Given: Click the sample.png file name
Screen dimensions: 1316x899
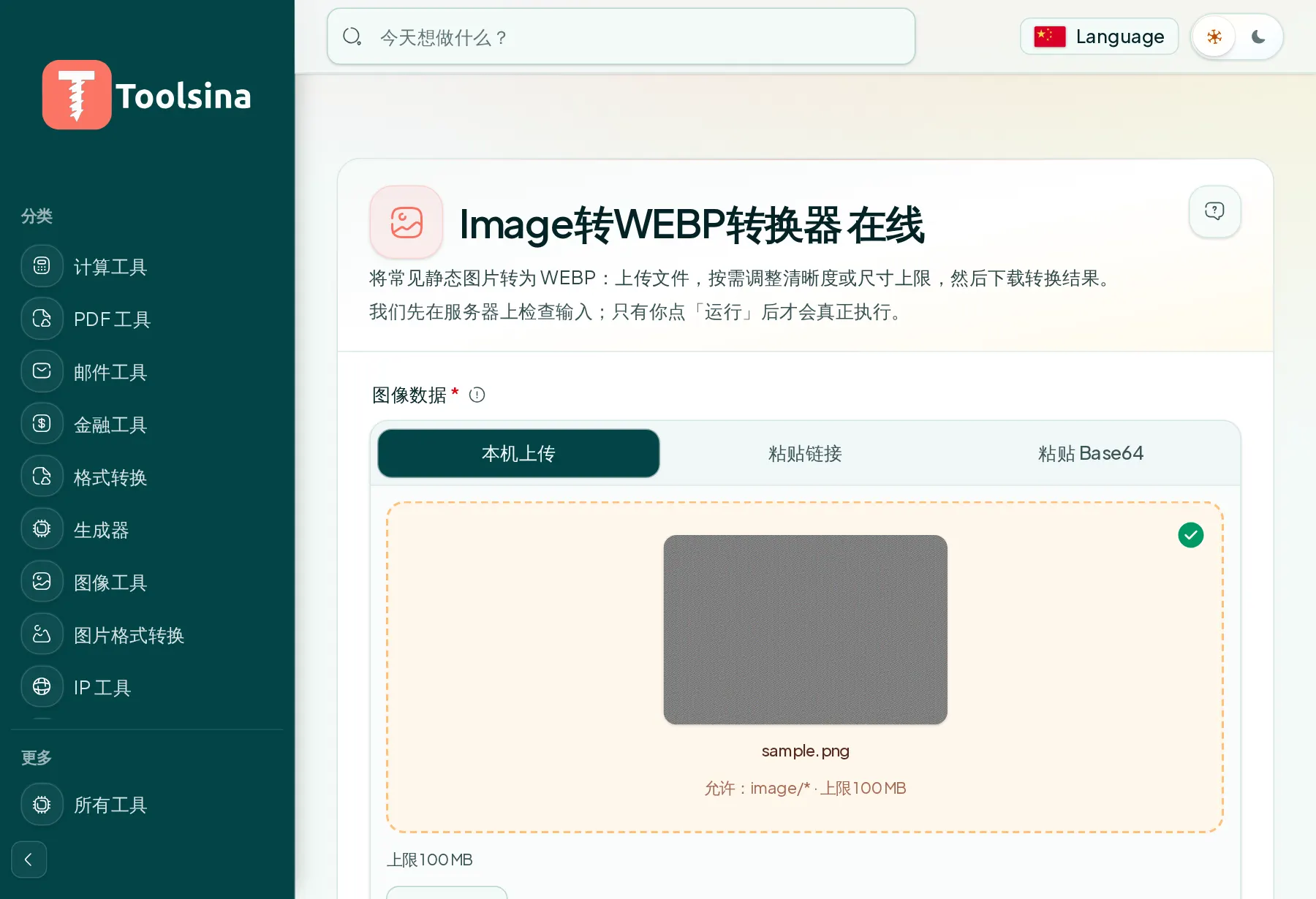Looking at the screenshot, I should tap(805, 751).
